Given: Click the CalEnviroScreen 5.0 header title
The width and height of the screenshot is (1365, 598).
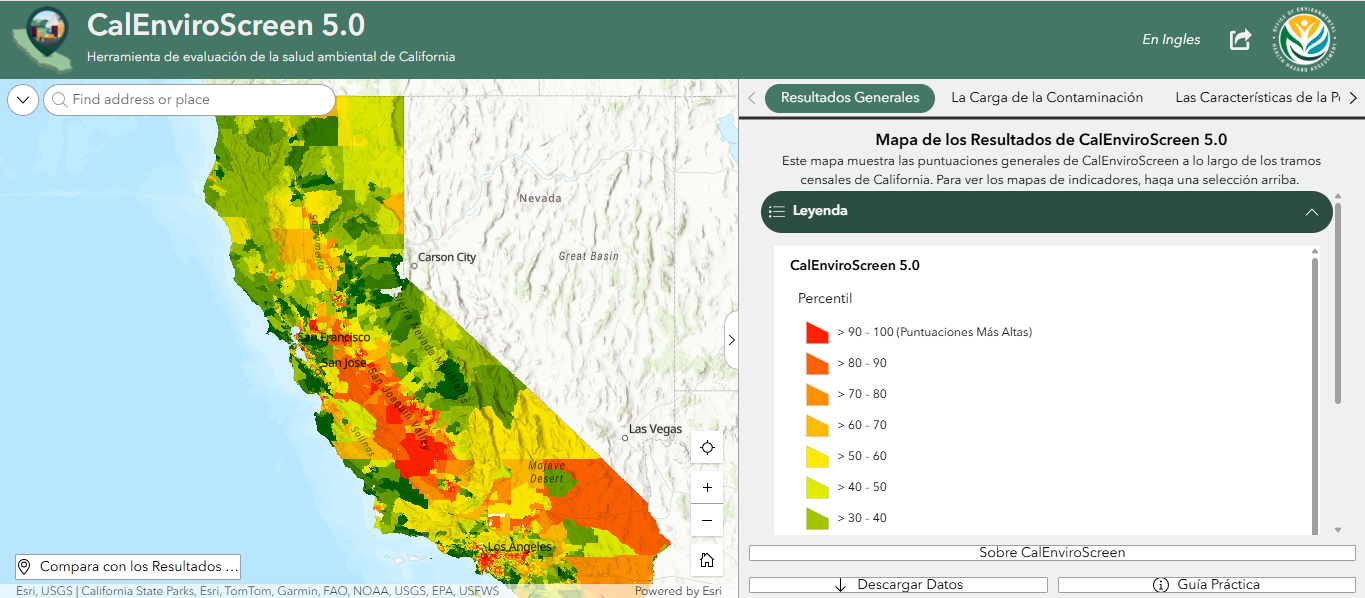Looking at the screenshot, I should pos(226,24).
